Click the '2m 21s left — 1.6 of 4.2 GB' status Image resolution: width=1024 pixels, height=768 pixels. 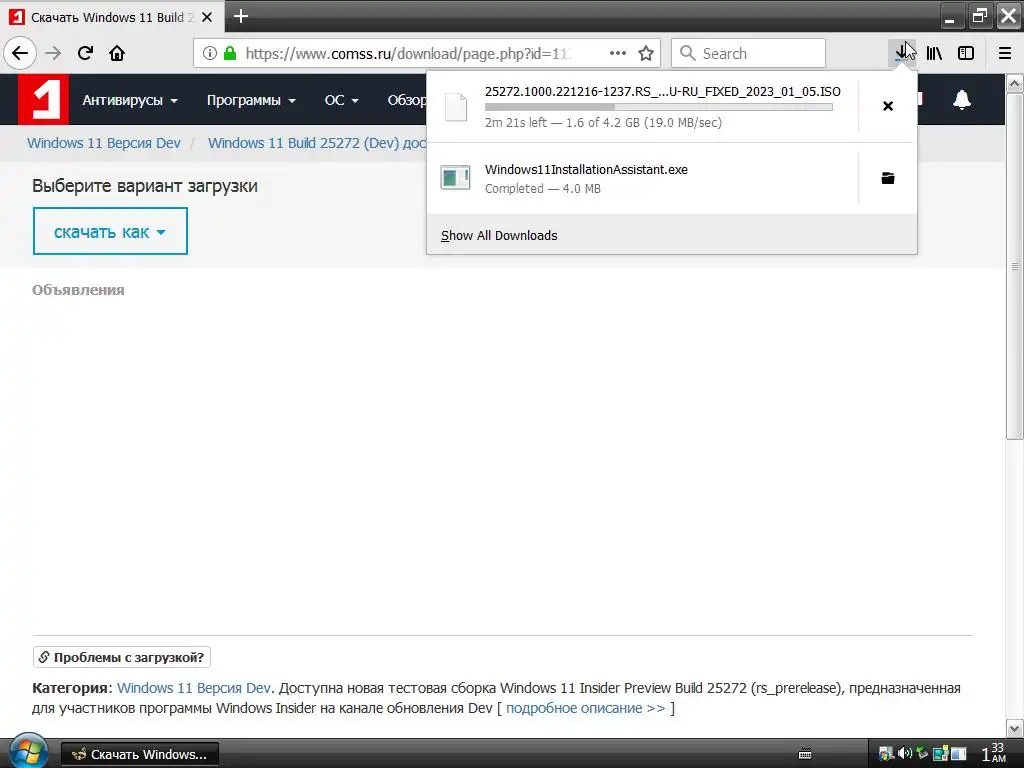click(x=603, y=122)
